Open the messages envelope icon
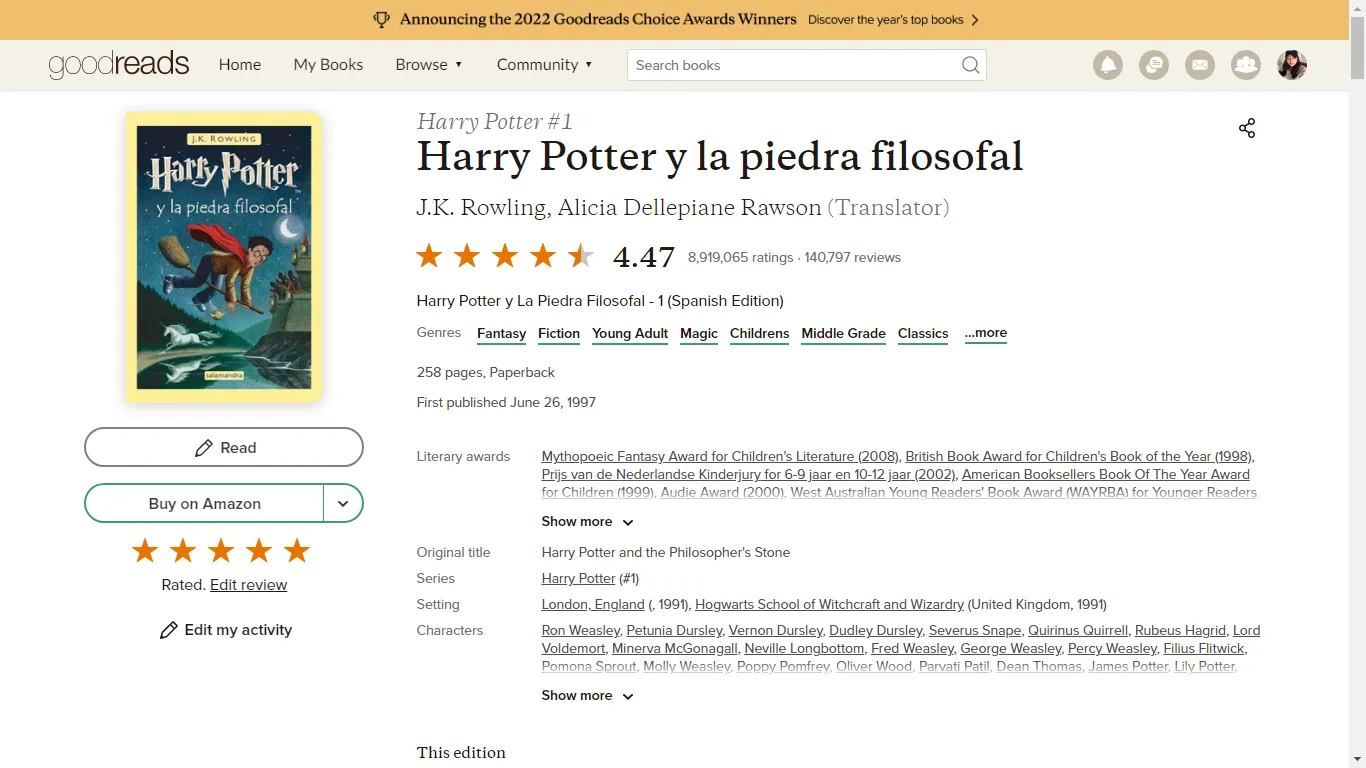1366x768 pixels. pos(1200,65)
